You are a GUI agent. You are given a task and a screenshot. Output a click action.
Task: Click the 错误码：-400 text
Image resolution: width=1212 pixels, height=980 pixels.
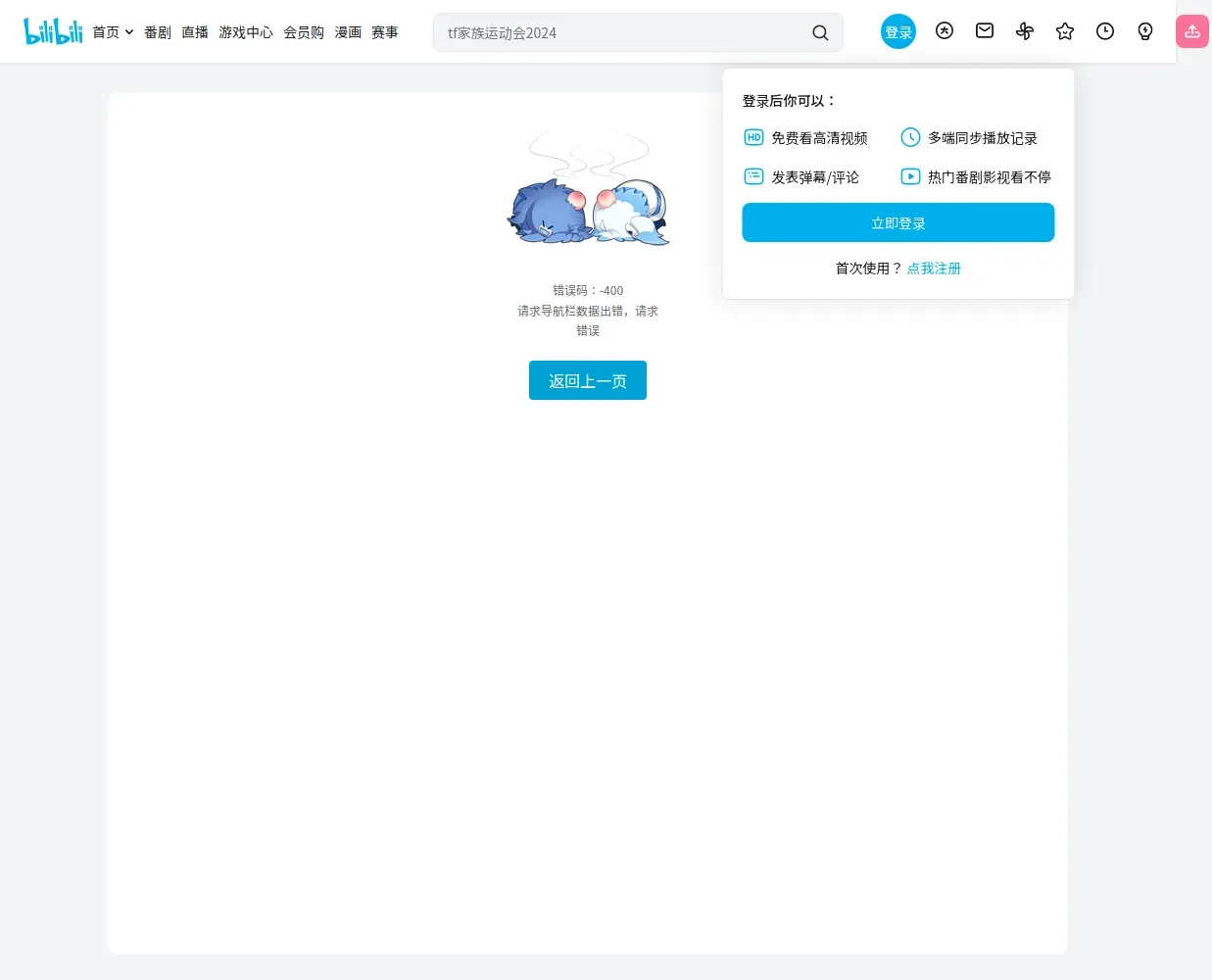pyautogui.click(x=588, y=290)
